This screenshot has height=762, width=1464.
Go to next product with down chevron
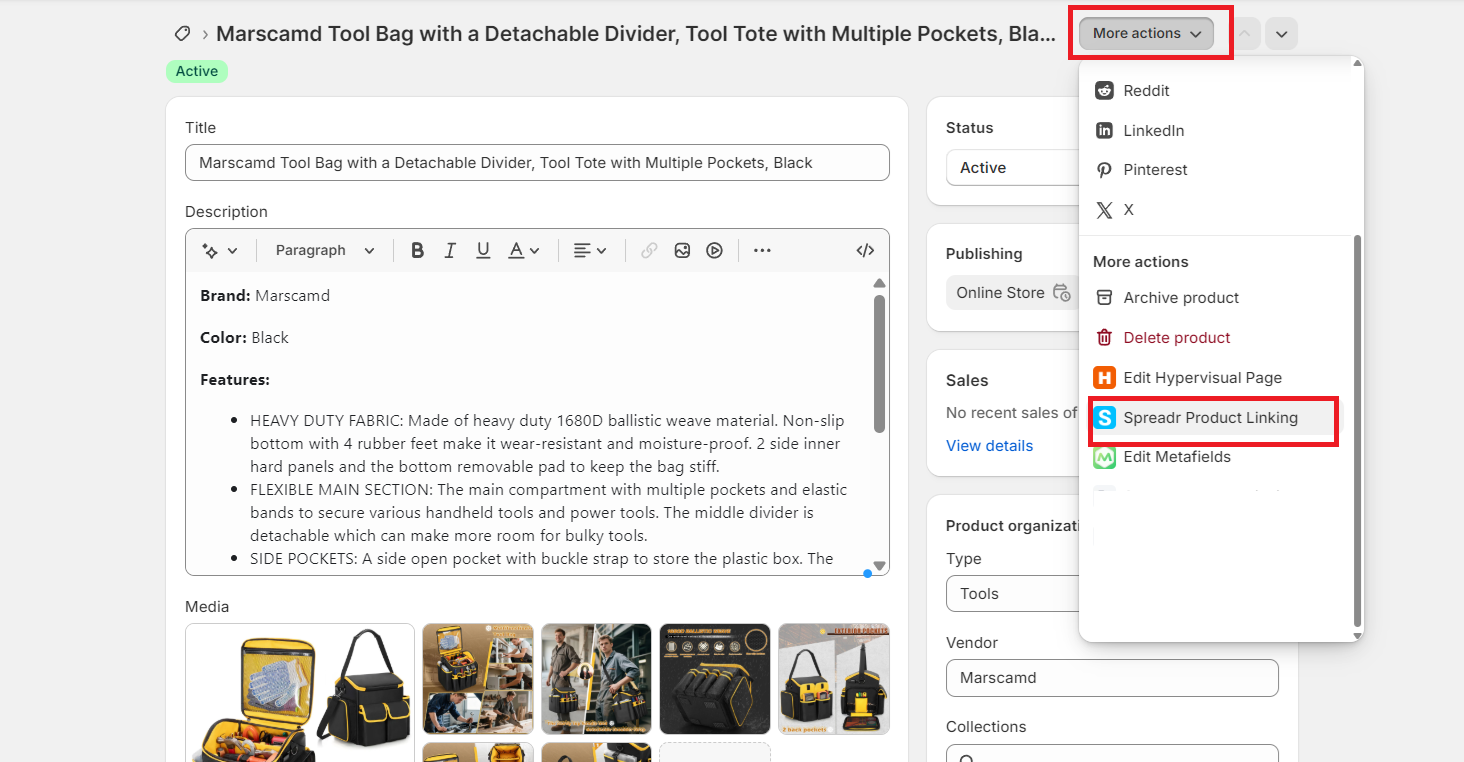tap(1281, 33)
